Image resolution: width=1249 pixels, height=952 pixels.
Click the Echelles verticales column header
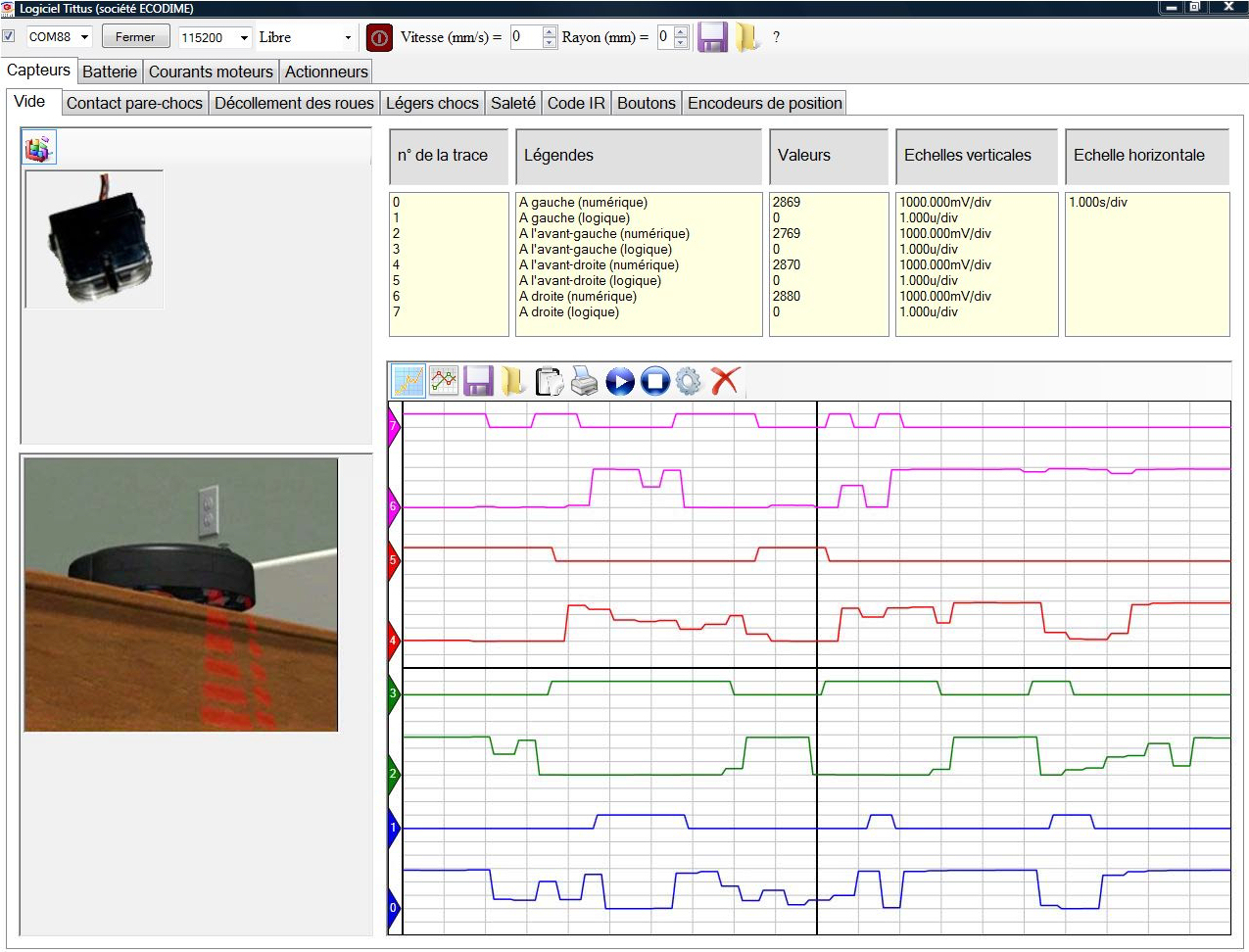click(977, 156)
